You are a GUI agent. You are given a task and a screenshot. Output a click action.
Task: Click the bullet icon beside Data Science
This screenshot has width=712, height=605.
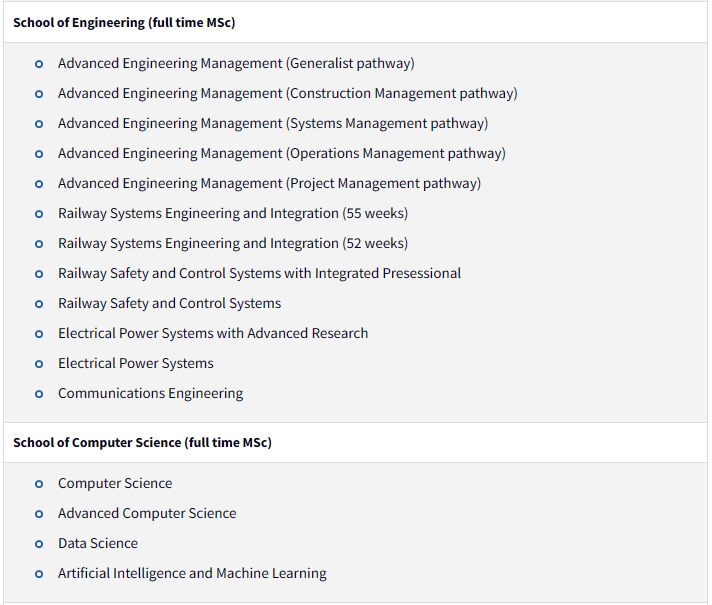point(39,544)
